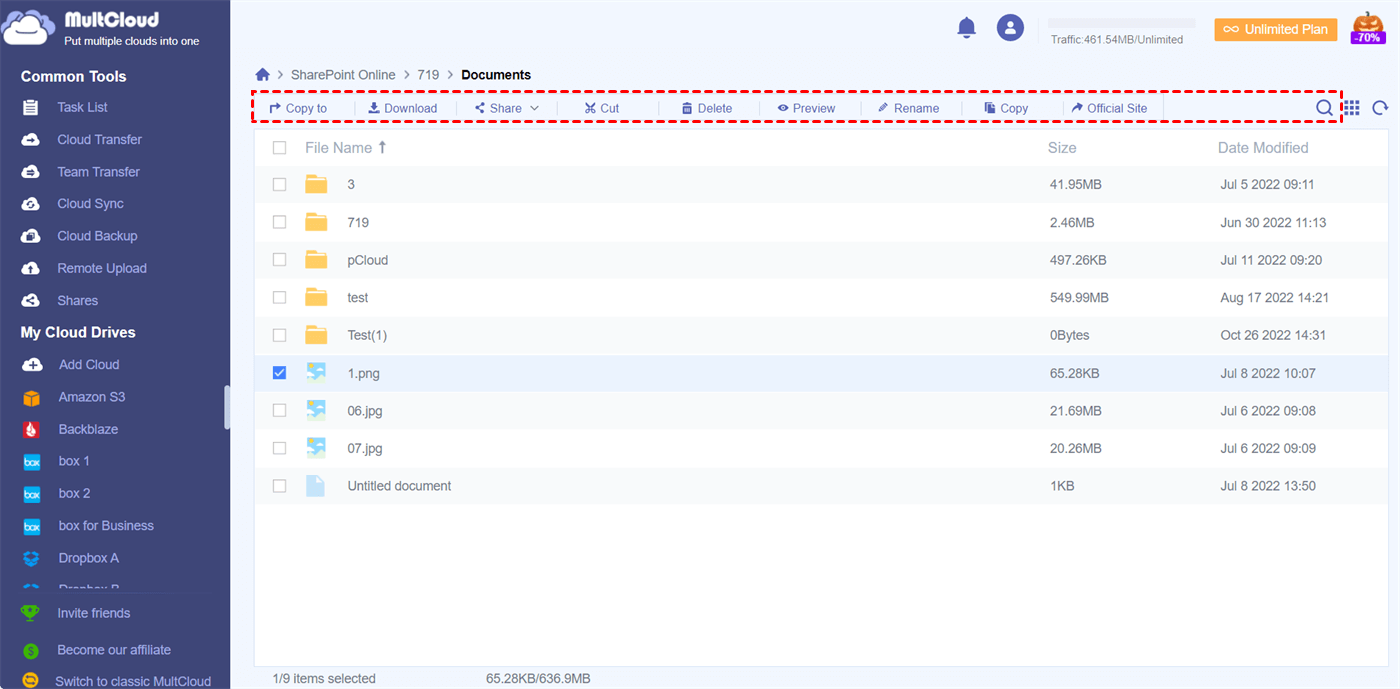Screen dimensions: 1400x689
Task: Click the Copy to toolbar button
Action: [298, 108]
